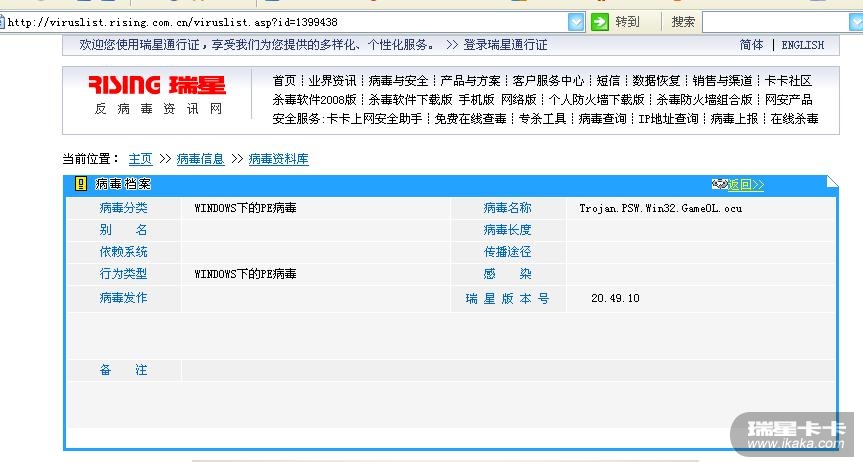This screenshot has height=462, width=863.
Task: Click IP地址查询 link
Action: [x=668, y=119]
